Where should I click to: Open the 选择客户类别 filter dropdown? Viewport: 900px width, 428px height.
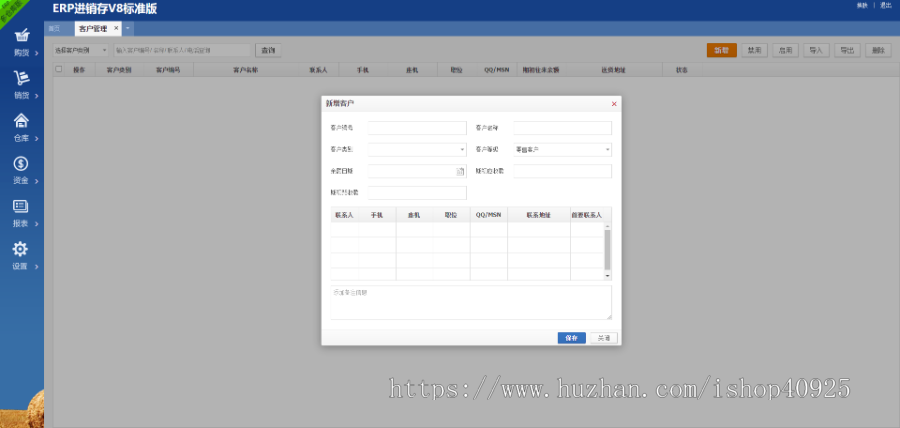tap(81, 50)
